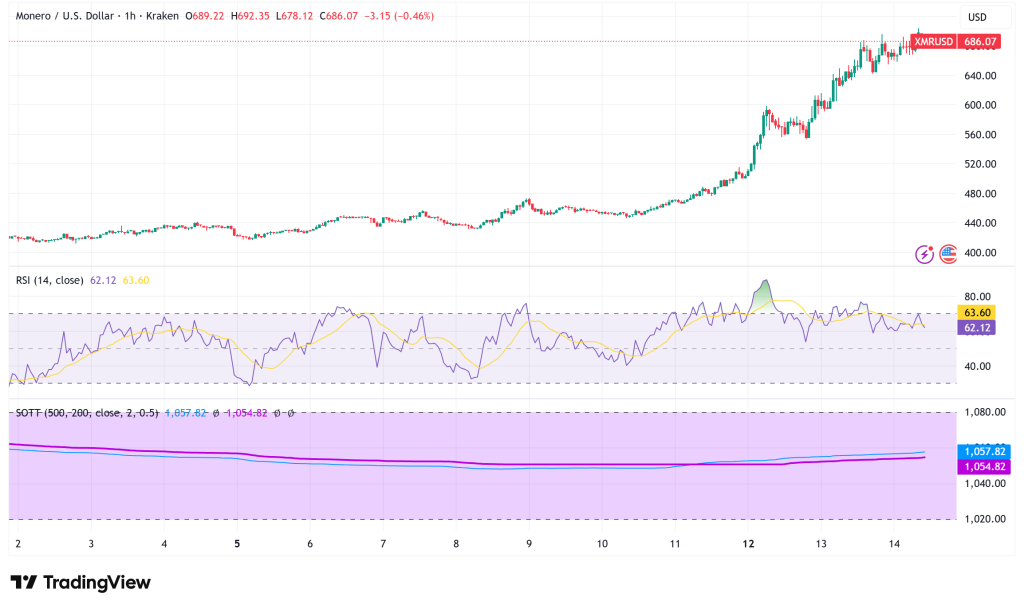Click the purple lightning bolt events icon

coord(924,254)
